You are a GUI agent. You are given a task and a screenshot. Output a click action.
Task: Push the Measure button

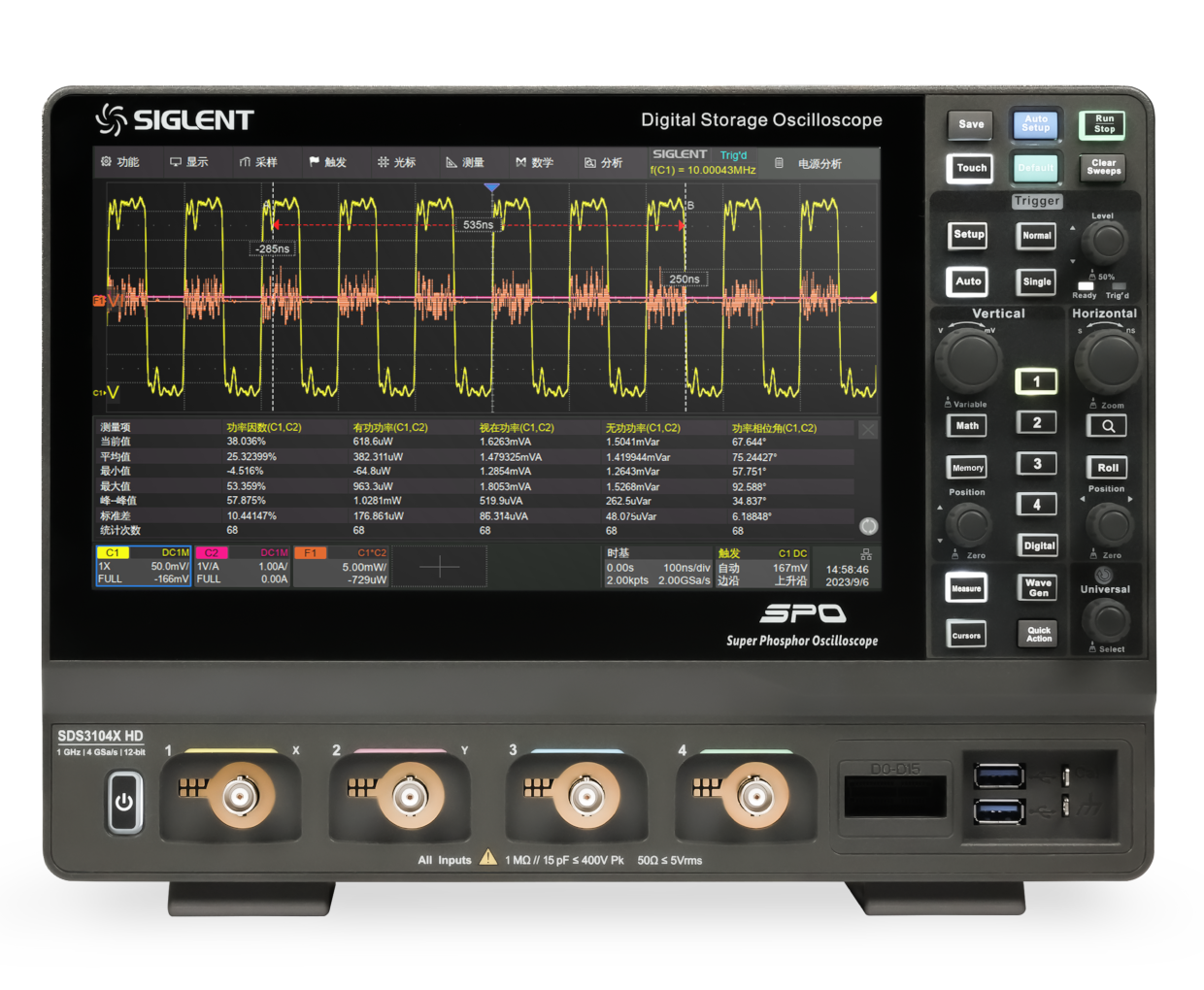pyautogui.click(x=966, y=588)
